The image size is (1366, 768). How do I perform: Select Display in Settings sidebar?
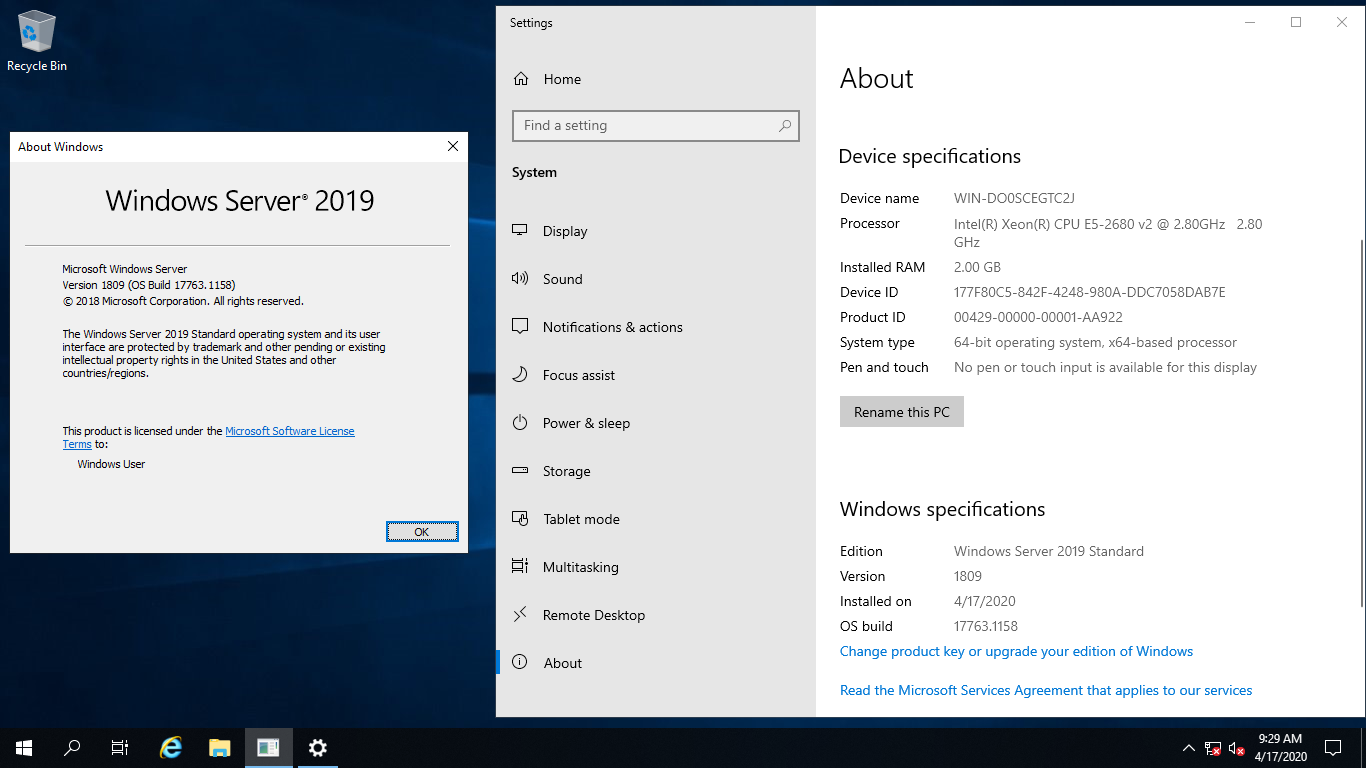tap(656, 231)
